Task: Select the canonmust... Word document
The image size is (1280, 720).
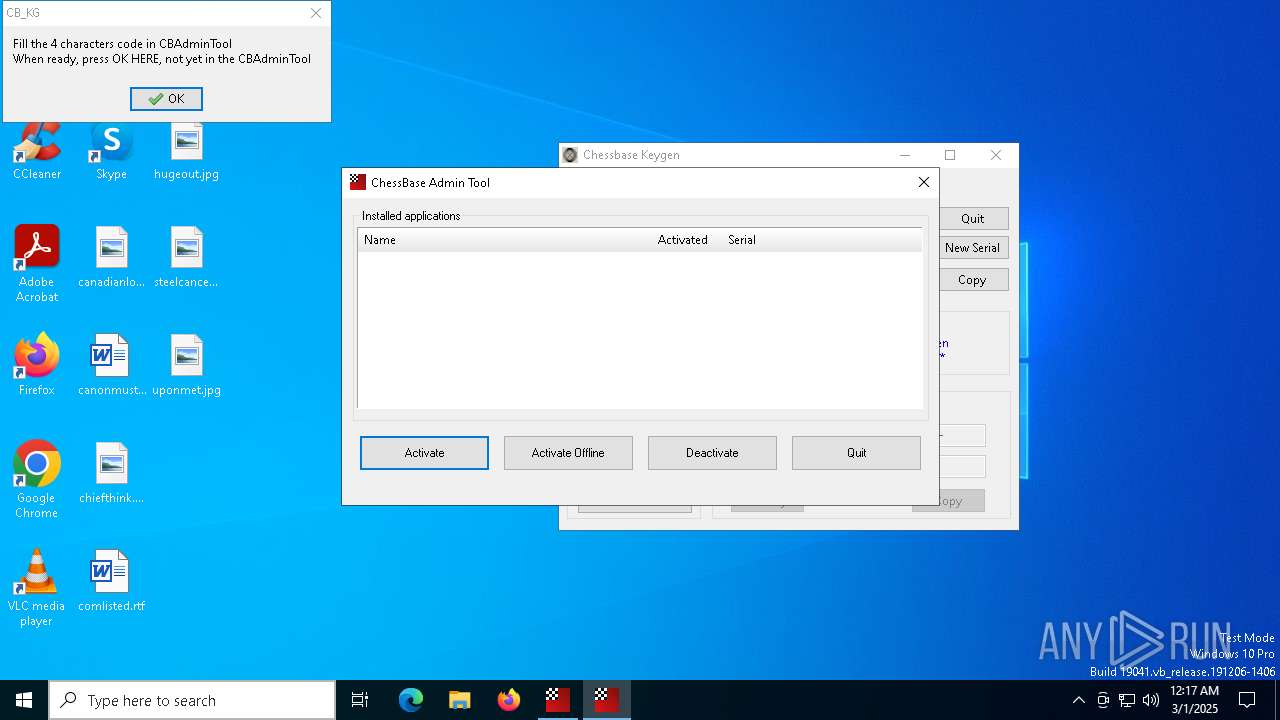Action: (112, 366)
